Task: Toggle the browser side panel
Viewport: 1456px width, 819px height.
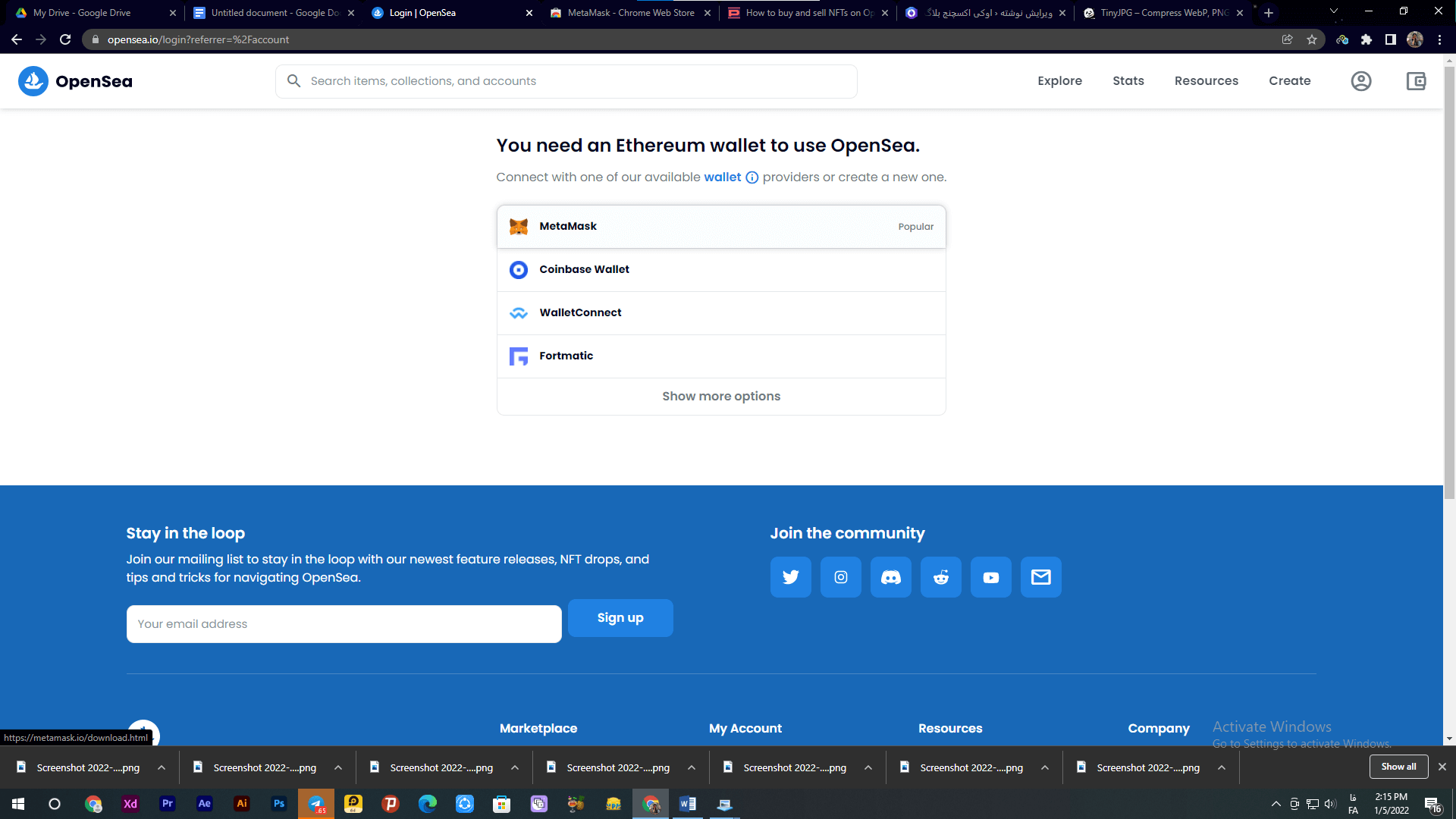Action: click(1391, 39)
